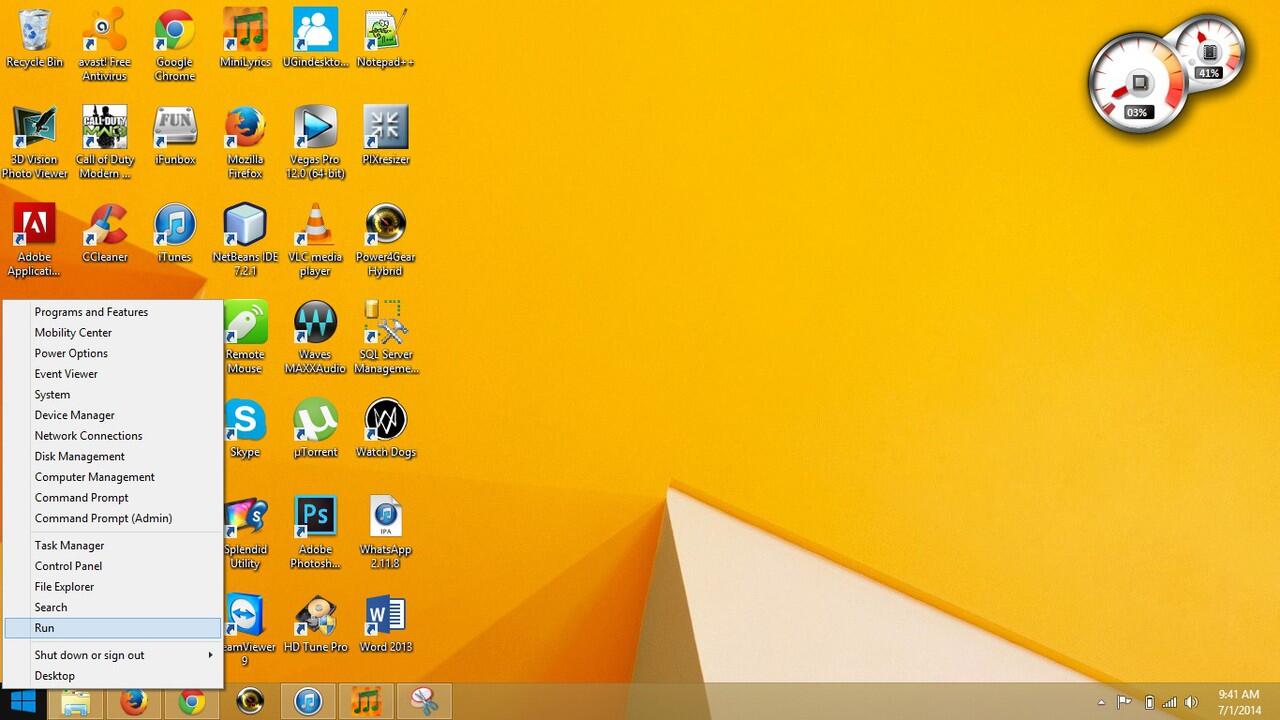The height and width of the screenshot is (720, 1280).
Task: Open Google Chrome desktop shortcut
Action: pyautogui.click(x=175, y=46)
